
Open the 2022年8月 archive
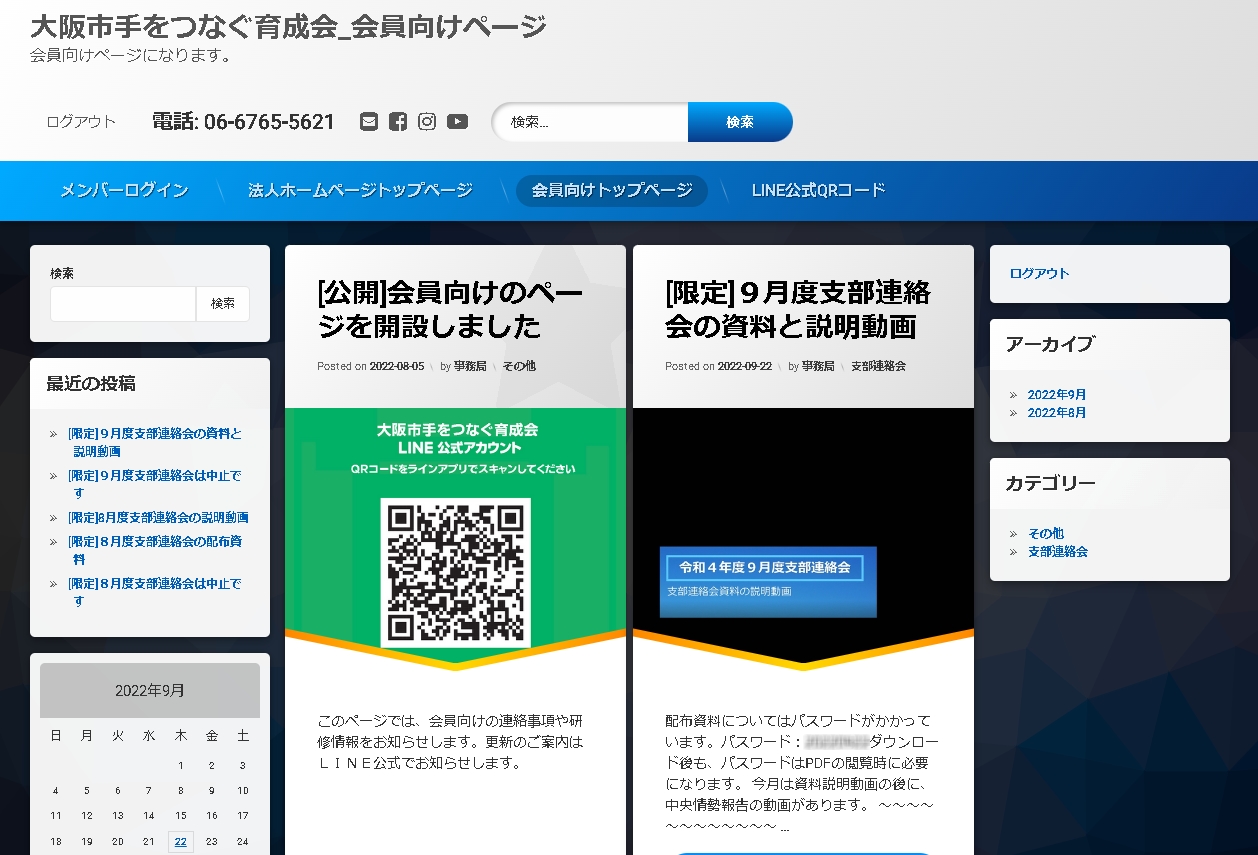[1057, 413]
